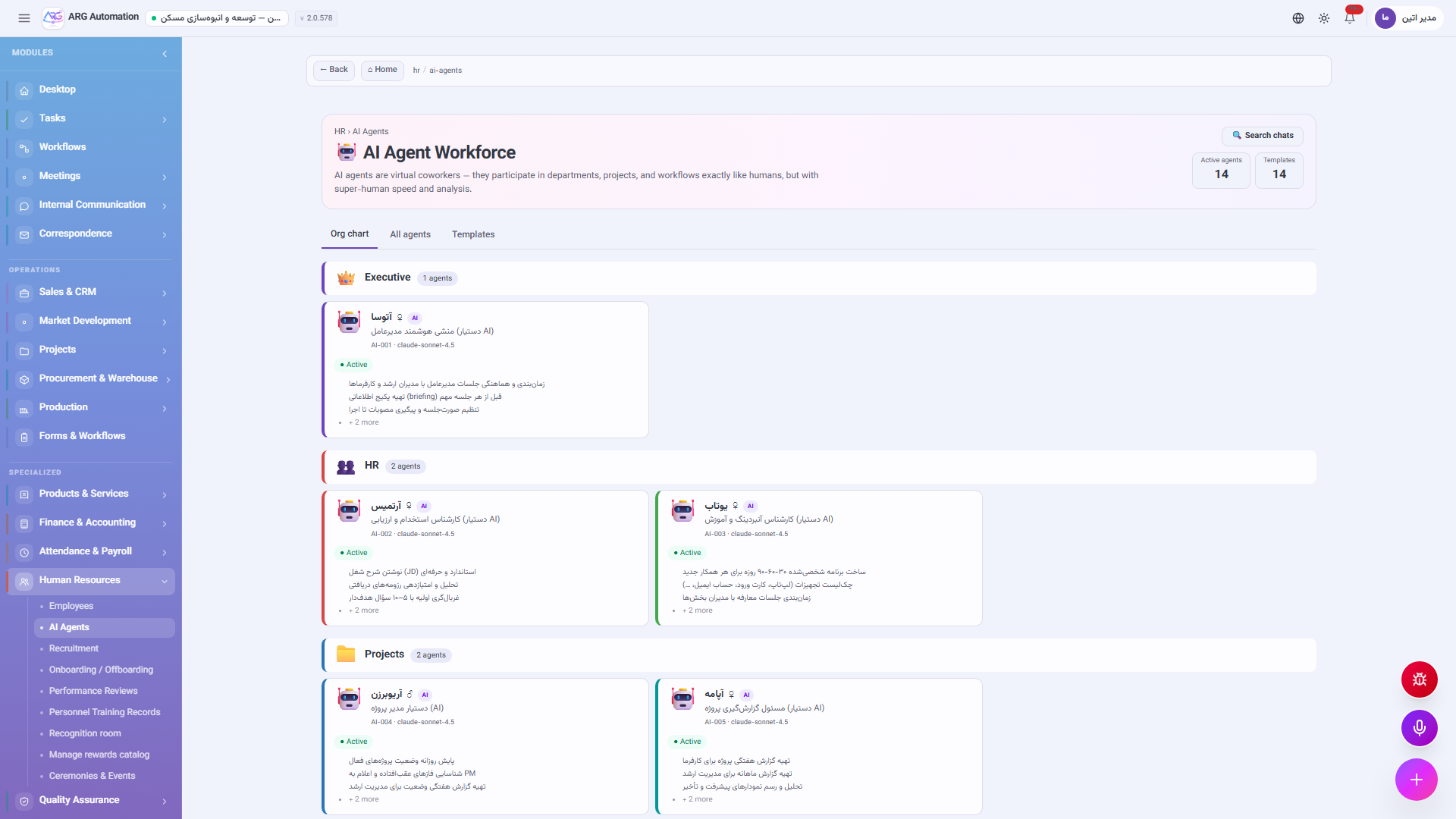The height and width of the screenshot is (819, 1456).
Task: Show more tasks for agent AI-002
Action: (363, 610)
